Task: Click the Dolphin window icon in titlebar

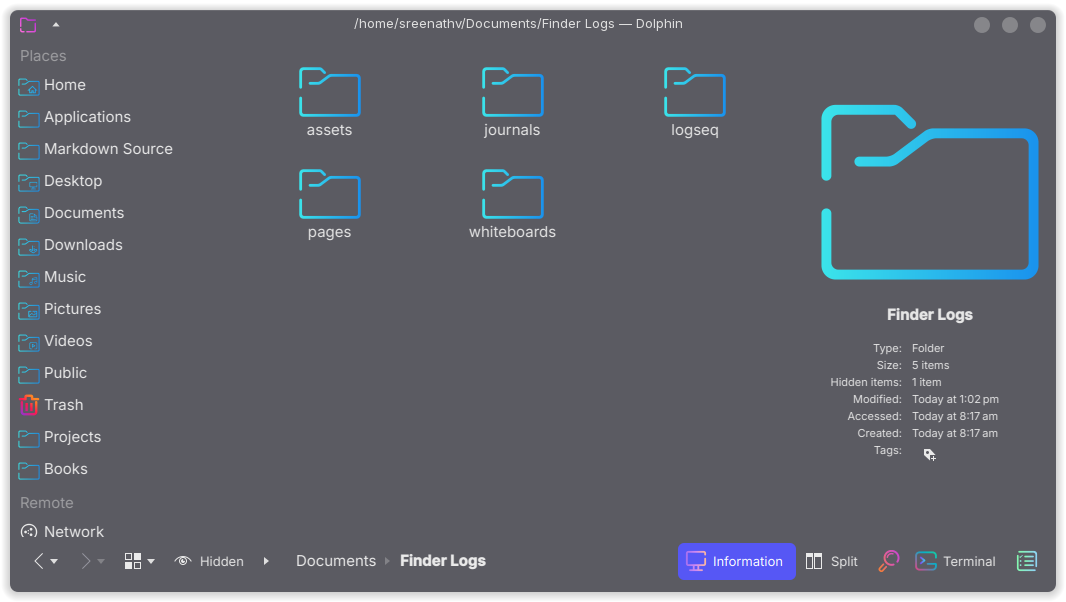Action: tap(28, 25)
